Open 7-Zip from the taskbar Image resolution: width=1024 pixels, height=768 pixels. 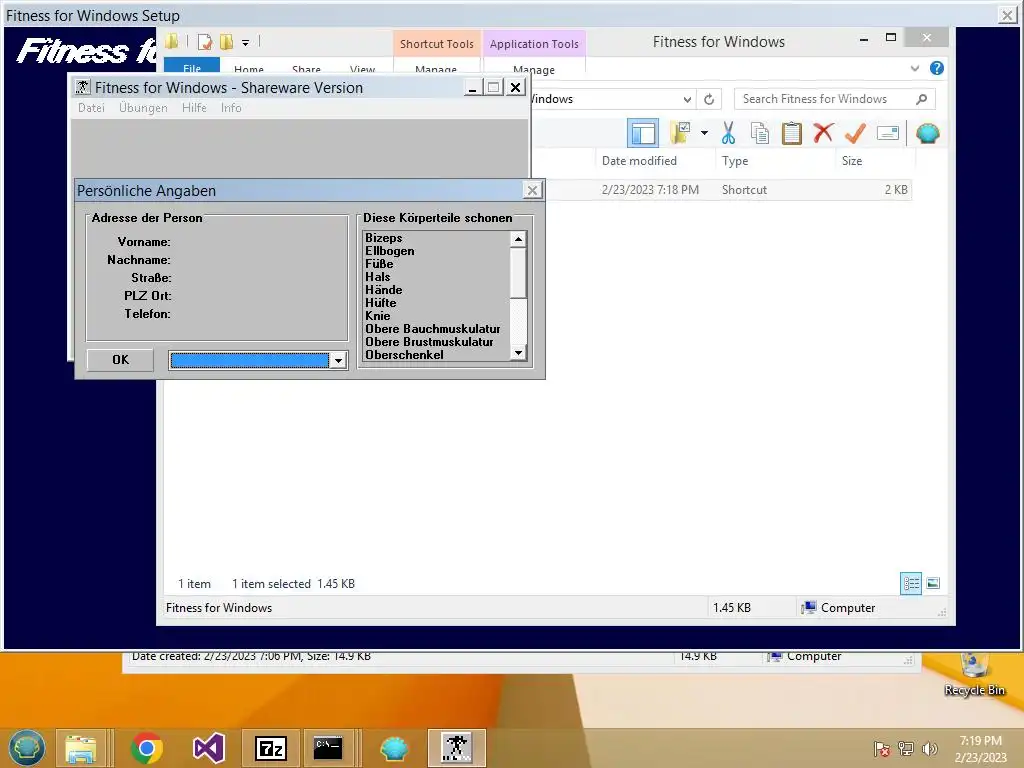pos(271,748)
